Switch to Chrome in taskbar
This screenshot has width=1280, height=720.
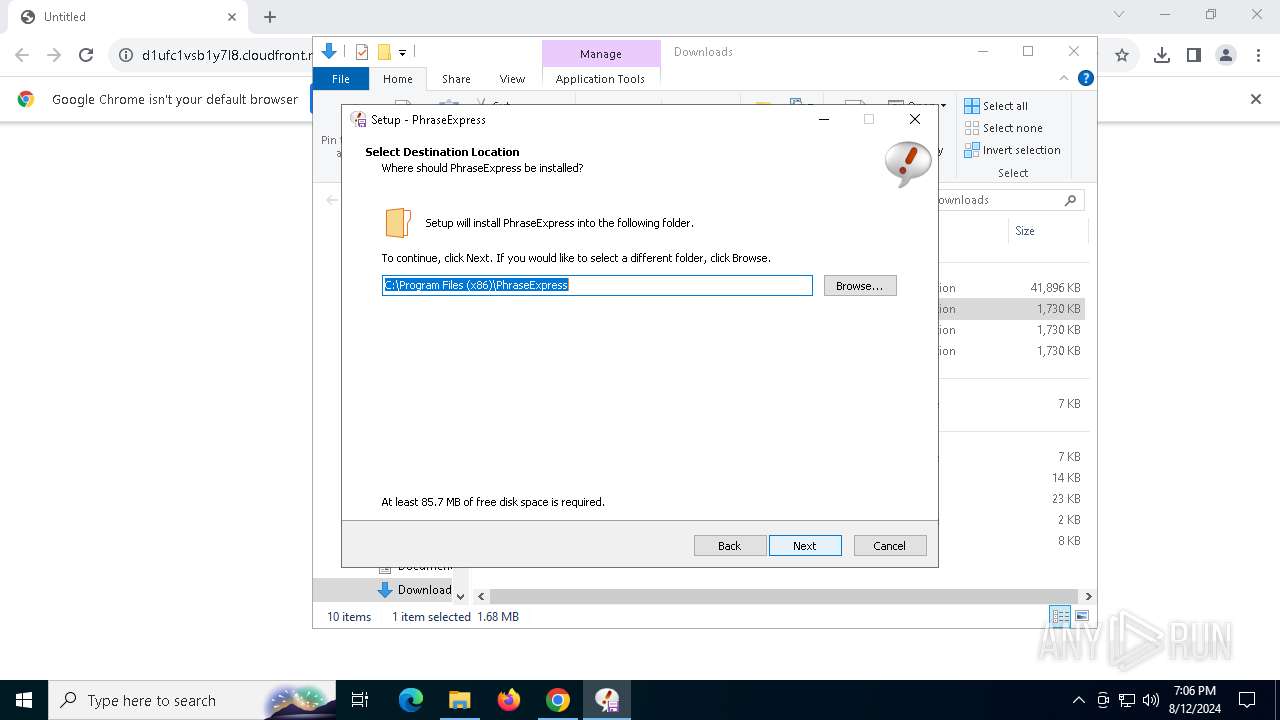pyautogui.click(x=558, y=700)
